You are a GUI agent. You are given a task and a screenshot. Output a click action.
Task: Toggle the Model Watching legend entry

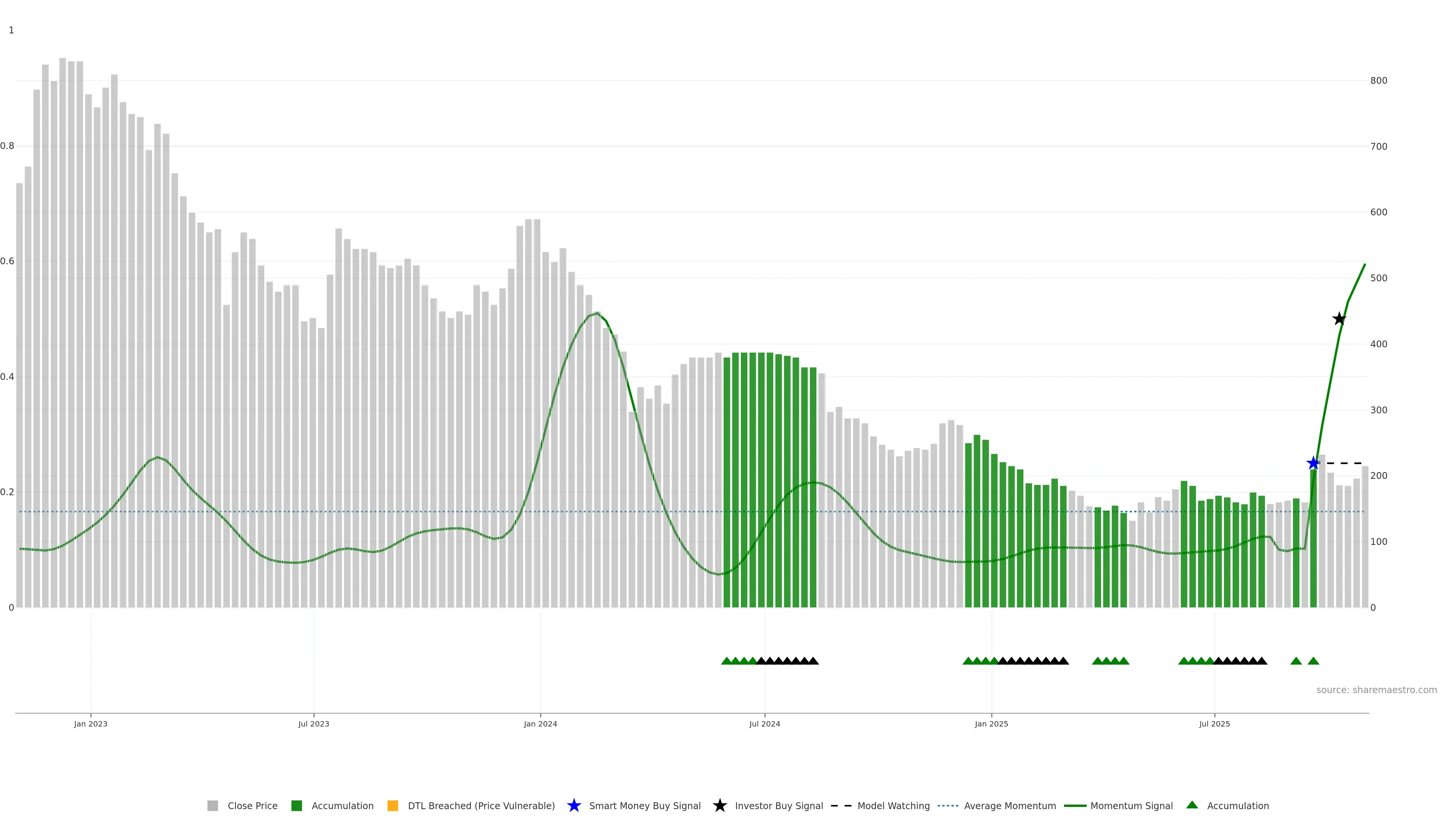[893, 805]
